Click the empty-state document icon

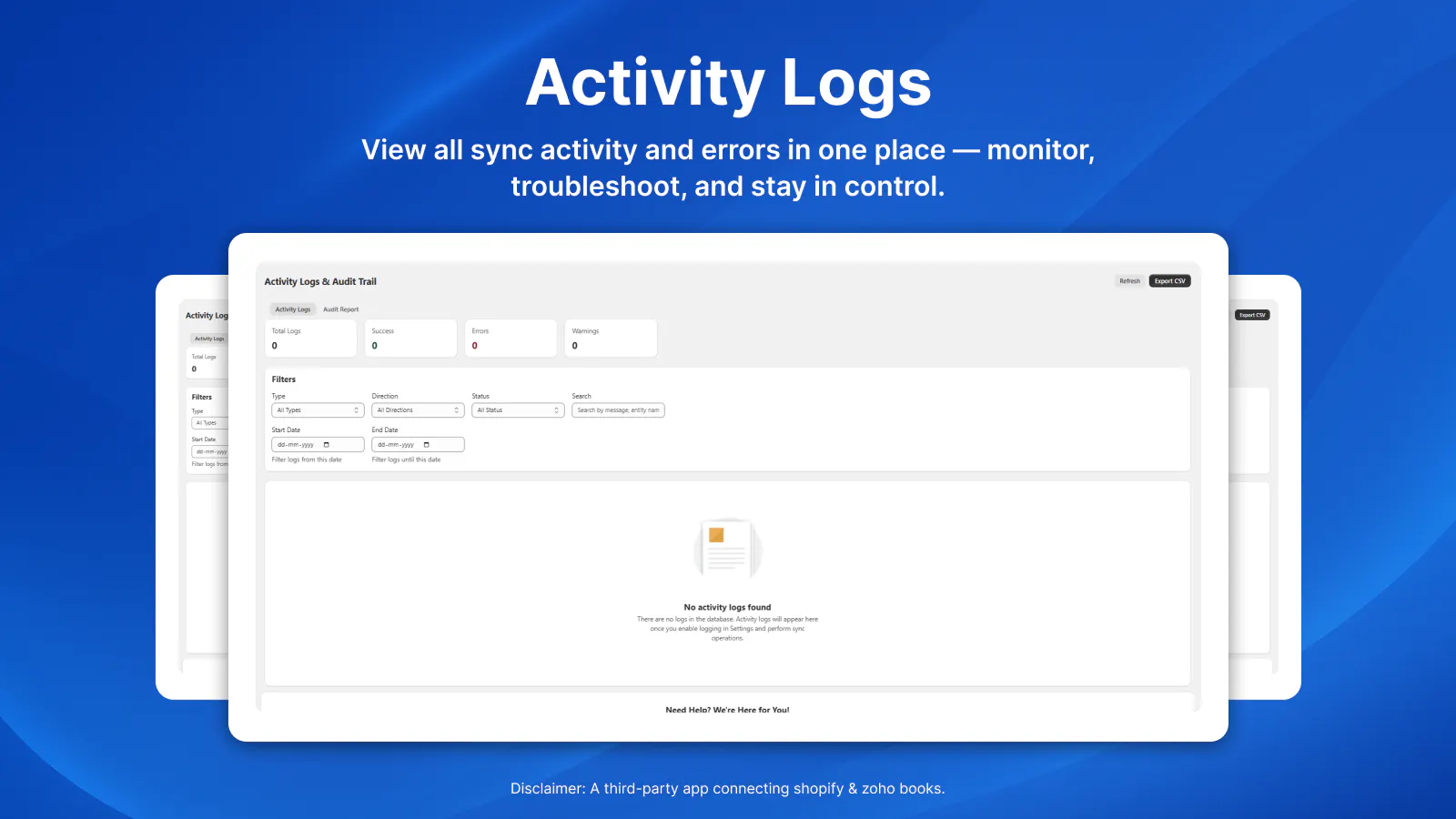pos(727,549)
